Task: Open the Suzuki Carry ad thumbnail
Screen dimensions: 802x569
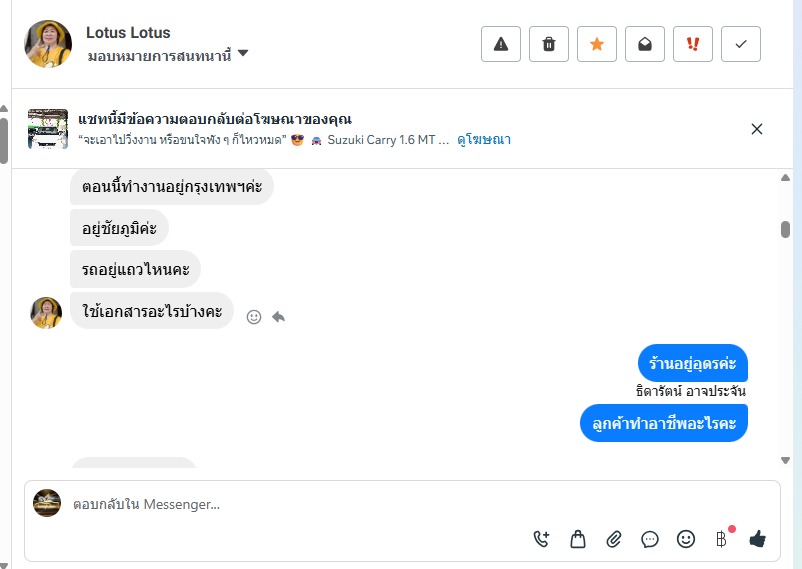Action: 48,129
